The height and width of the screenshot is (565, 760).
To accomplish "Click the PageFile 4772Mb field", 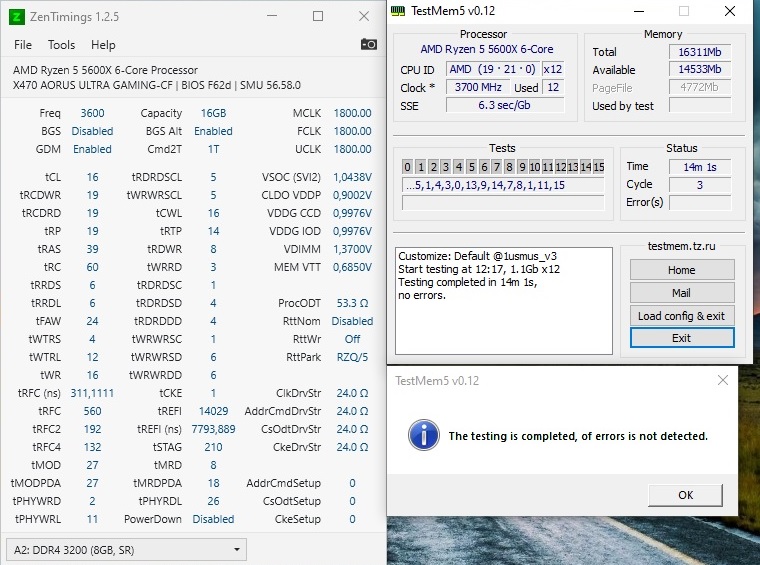I will (x=699, y=87).
